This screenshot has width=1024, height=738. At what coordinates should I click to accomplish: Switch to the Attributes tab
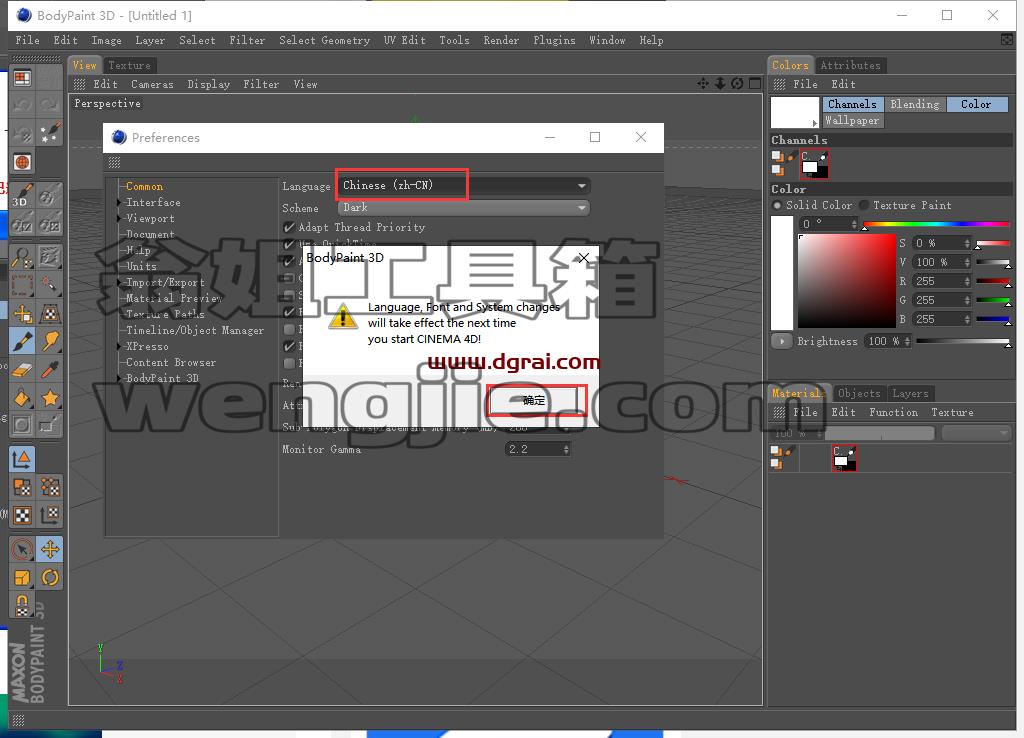click(850, 65)
